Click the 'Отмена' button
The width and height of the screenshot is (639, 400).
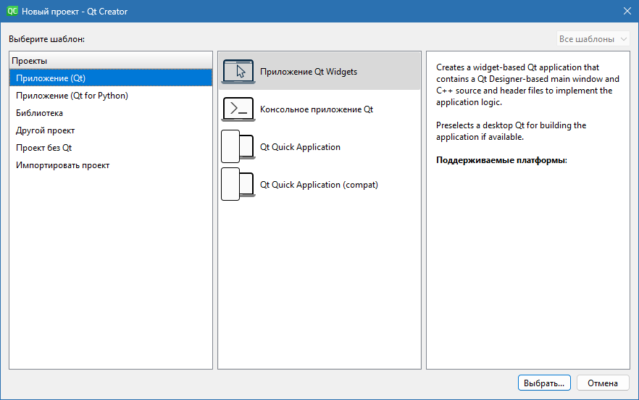click(603, 383)
